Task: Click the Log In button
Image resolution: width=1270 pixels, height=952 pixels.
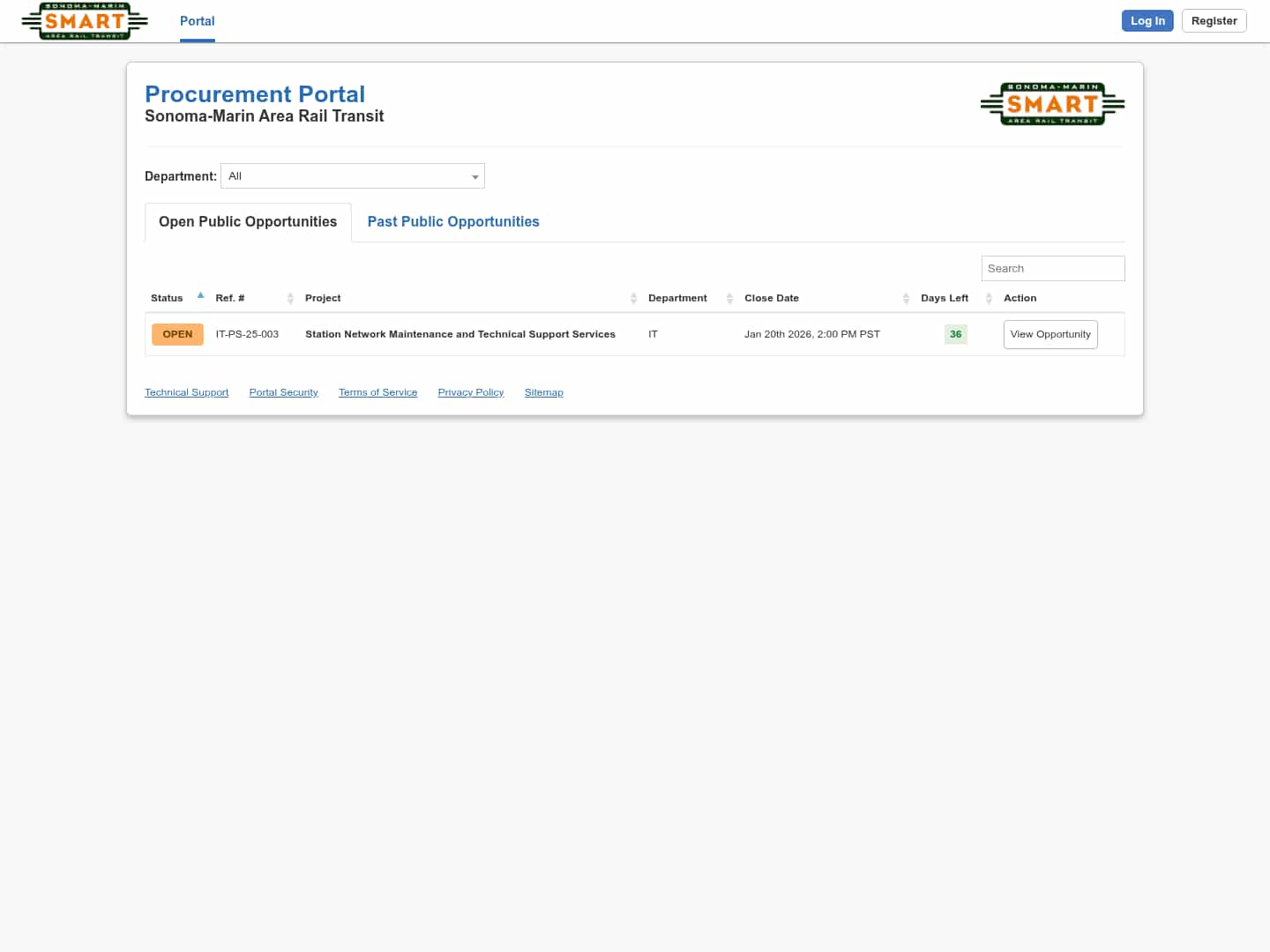Action: [x=1147, y=20]
